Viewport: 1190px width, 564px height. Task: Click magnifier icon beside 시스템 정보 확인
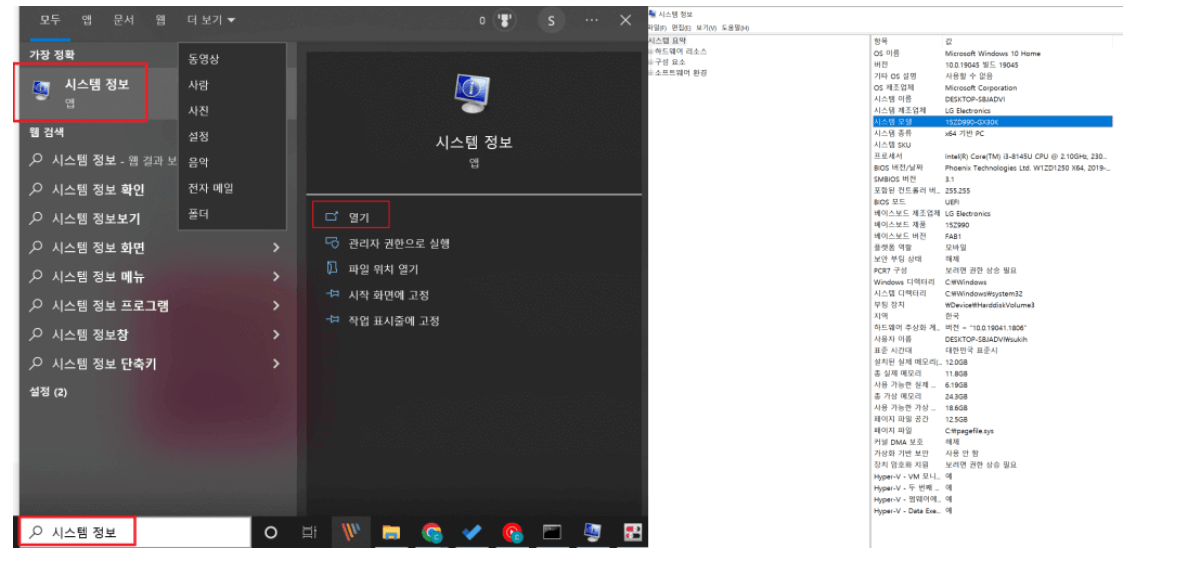(36, 189)
